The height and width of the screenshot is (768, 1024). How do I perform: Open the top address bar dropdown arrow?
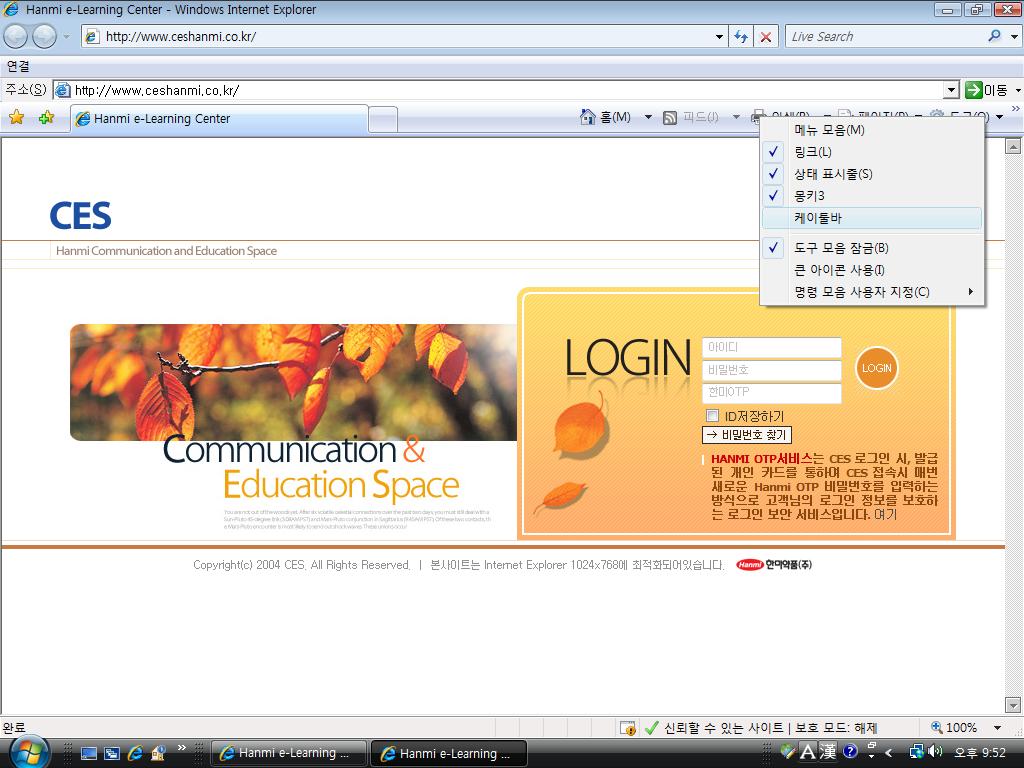coord(719,37)
